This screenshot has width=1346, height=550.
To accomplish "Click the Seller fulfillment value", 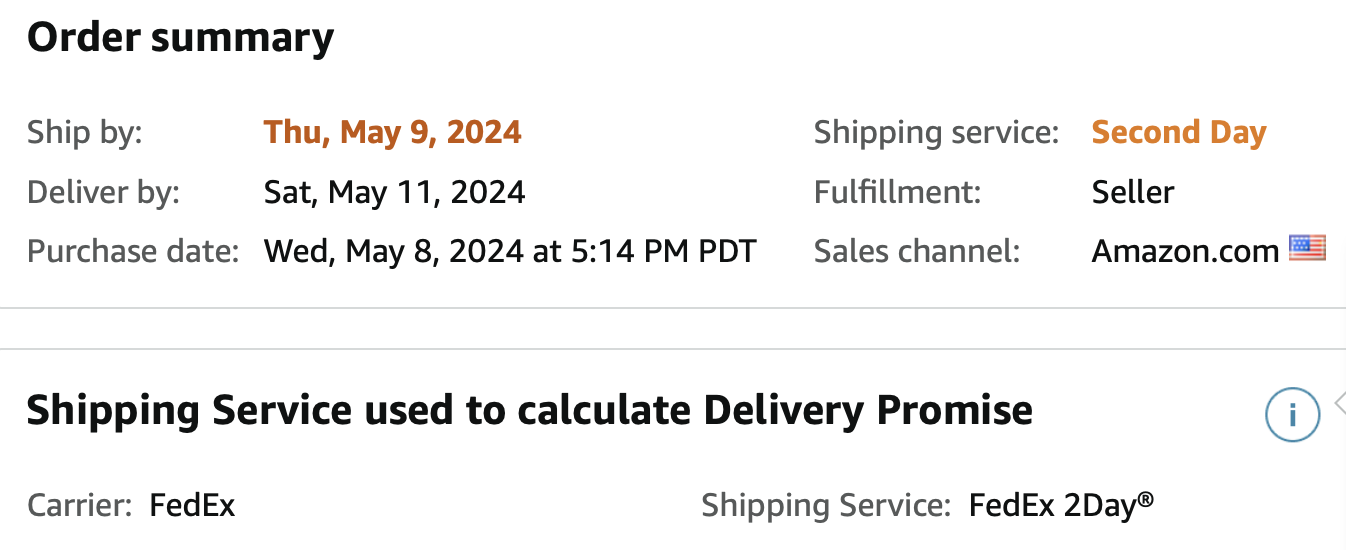I will pos(1133,191).
